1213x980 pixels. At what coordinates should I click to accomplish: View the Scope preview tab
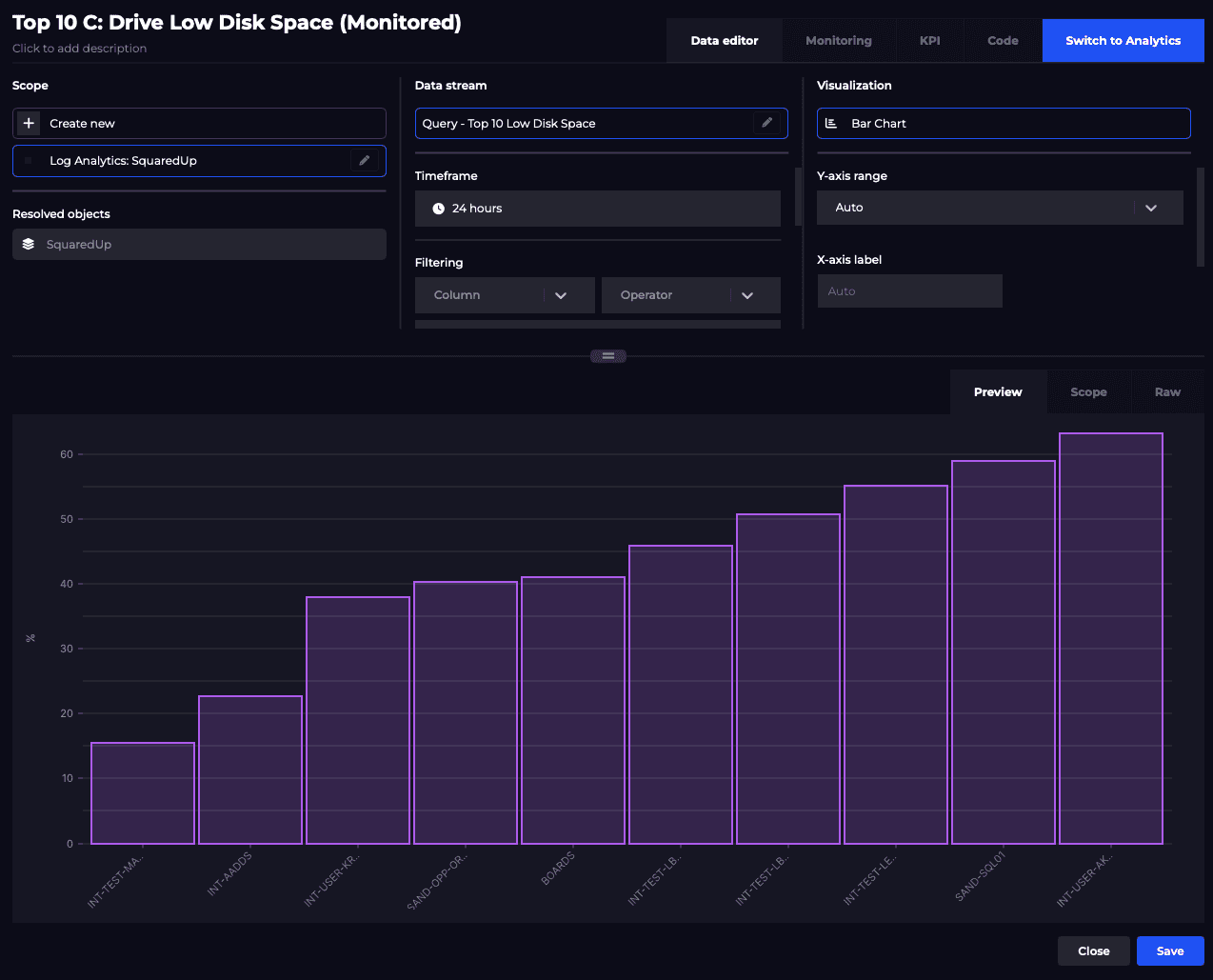[1087, 392]
